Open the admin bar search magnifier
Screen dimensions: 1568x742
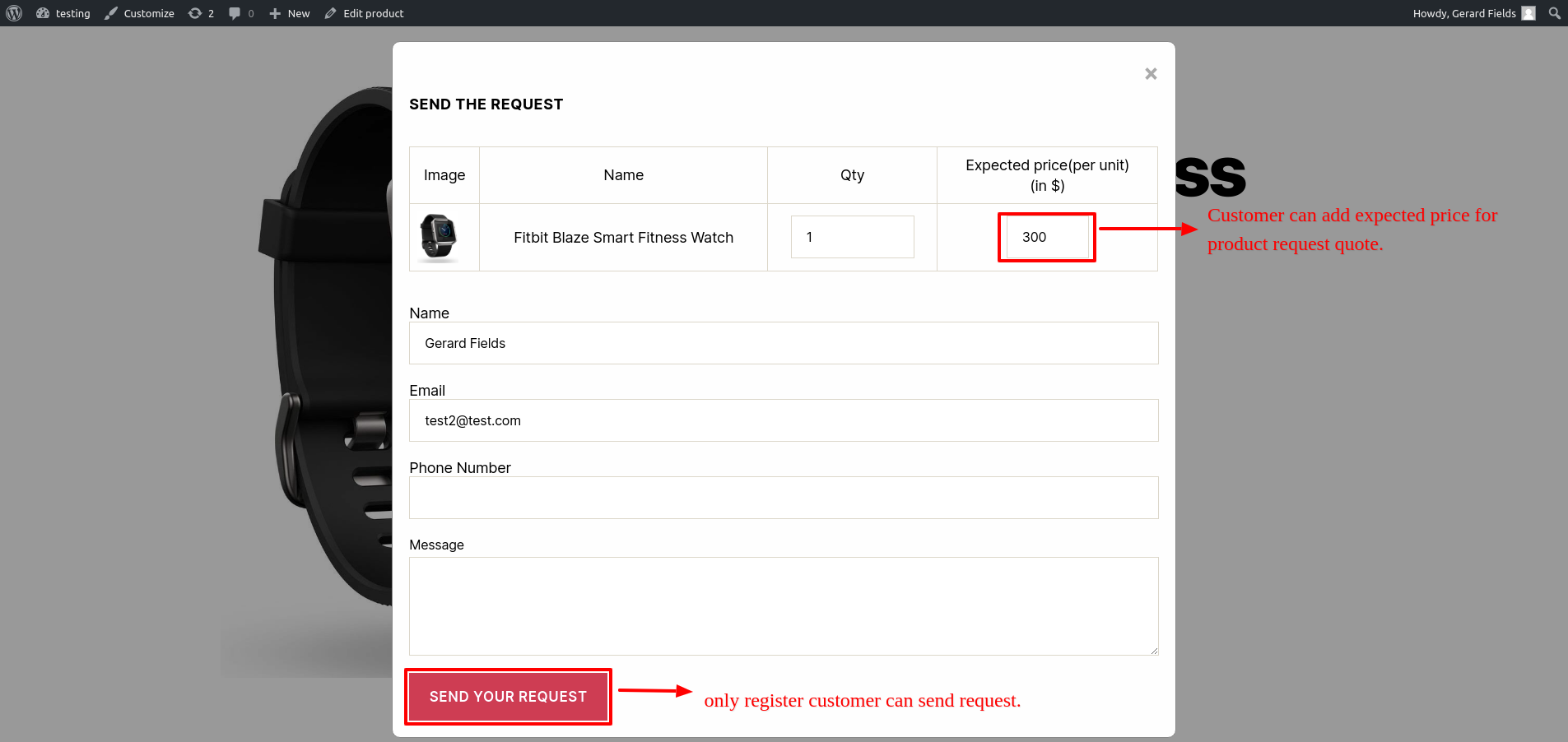[1554, 13]
